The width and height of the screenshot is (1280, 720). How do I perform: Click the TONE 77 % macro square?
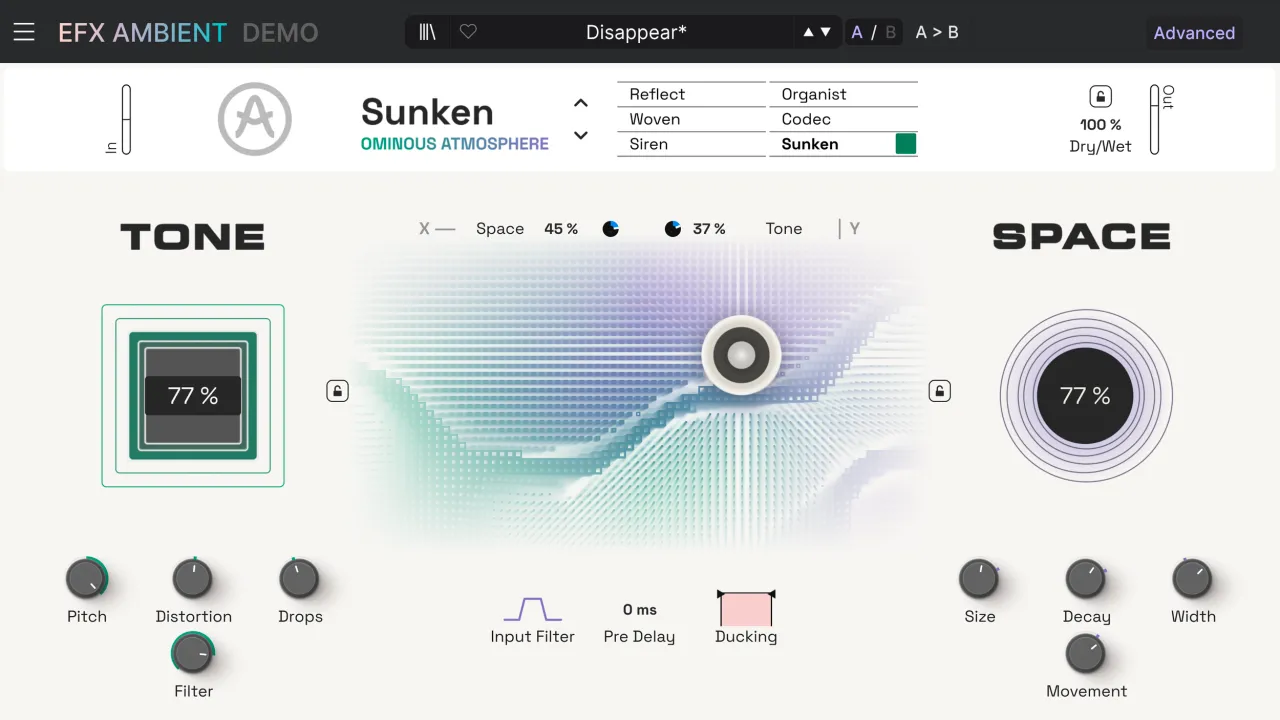(193, 396)
